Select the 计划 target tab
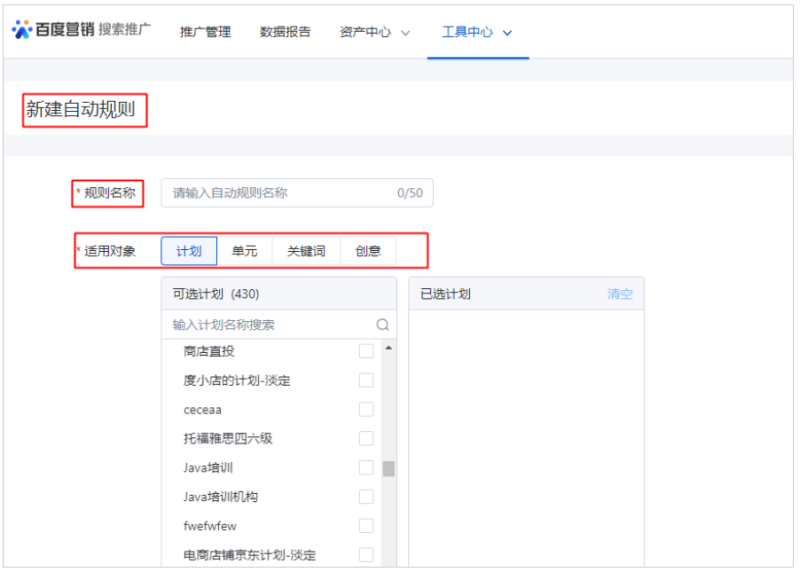This screenshot has width=800, height=572. 189,251
